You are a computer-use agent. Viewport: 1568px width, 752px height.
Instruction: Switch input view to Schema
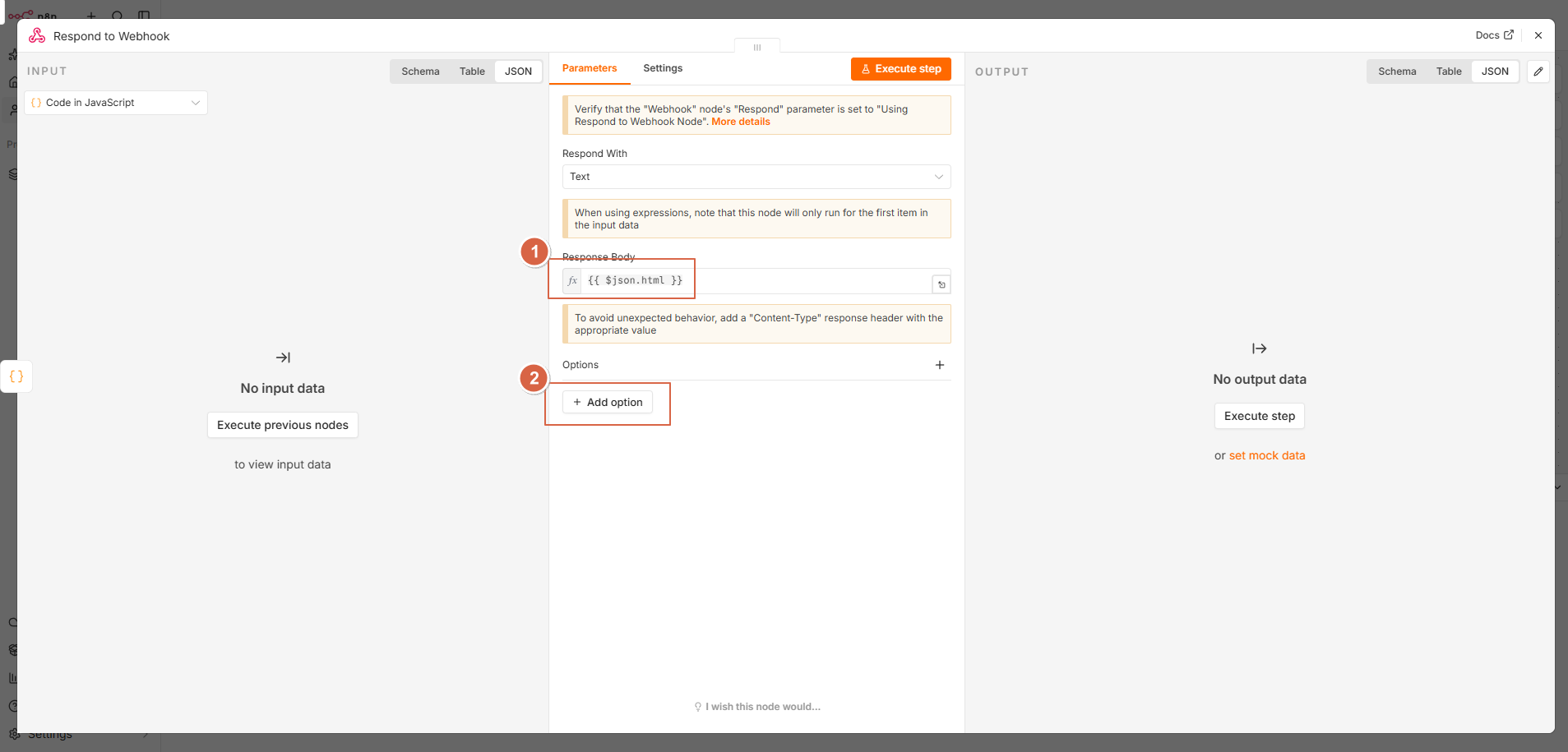click(420, 72)
